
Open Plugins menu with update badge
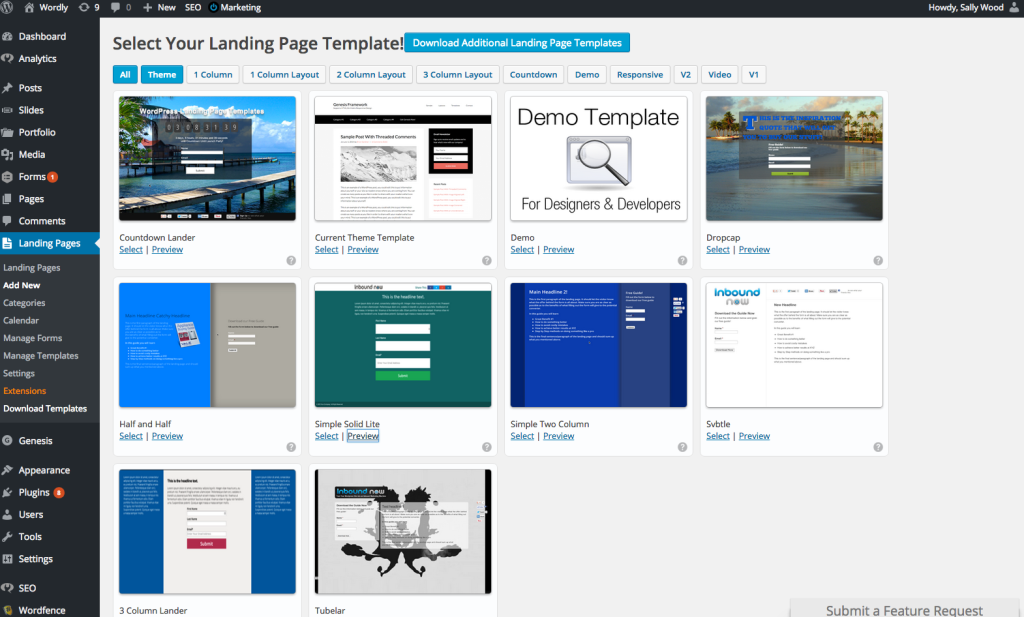tap(35, 492)
